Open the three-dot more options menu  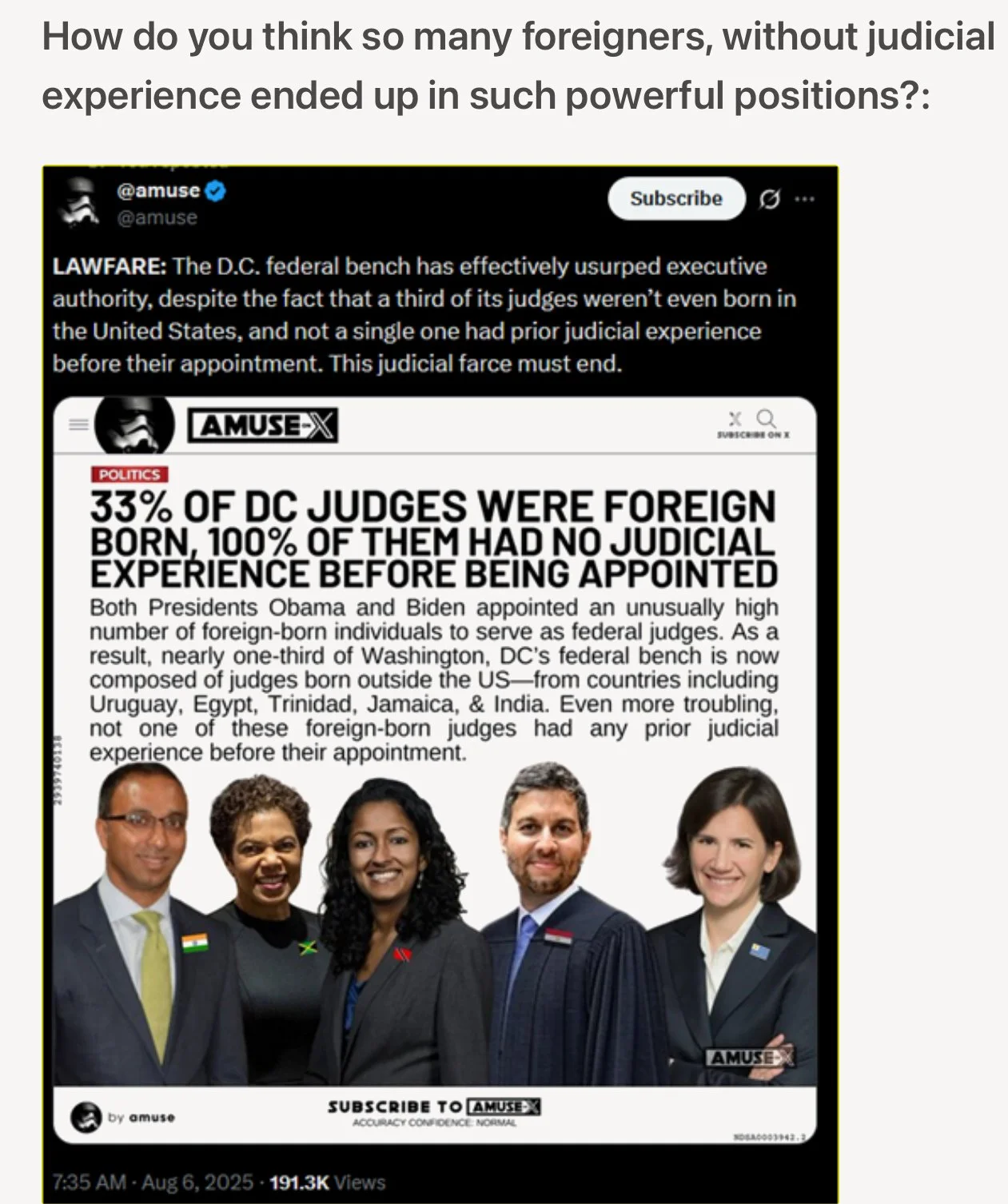(x=805, y=199)
